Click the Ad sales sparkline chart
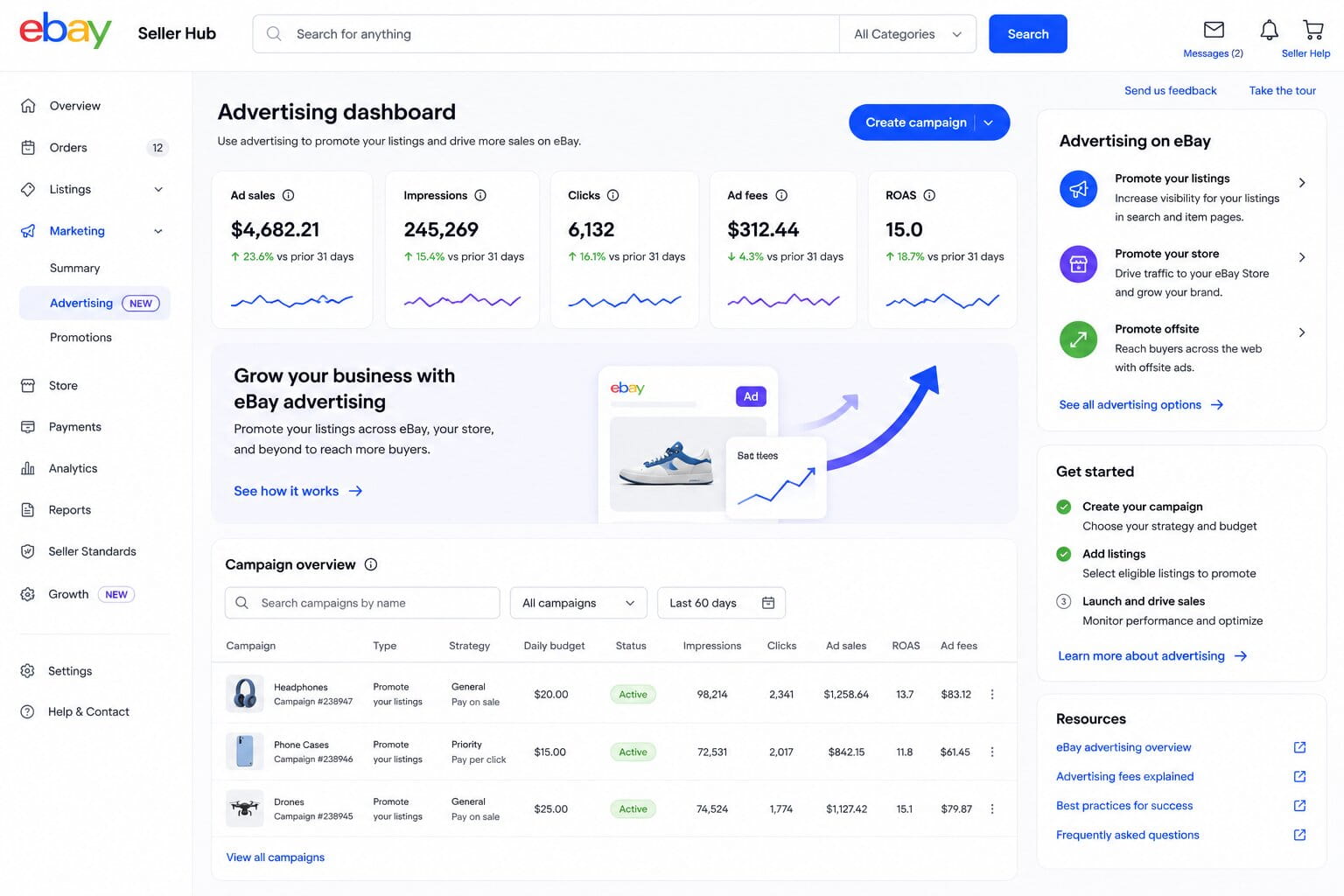Screen dimensions: 1344x896 [x=291, y=300]
